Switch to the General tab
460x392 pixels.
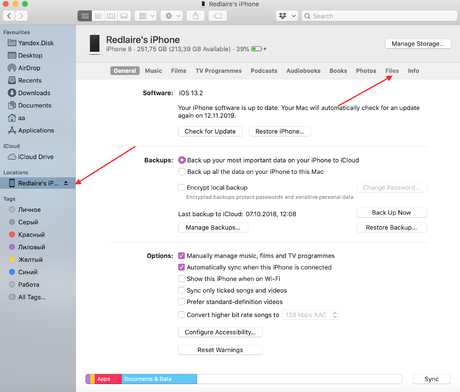125,71
